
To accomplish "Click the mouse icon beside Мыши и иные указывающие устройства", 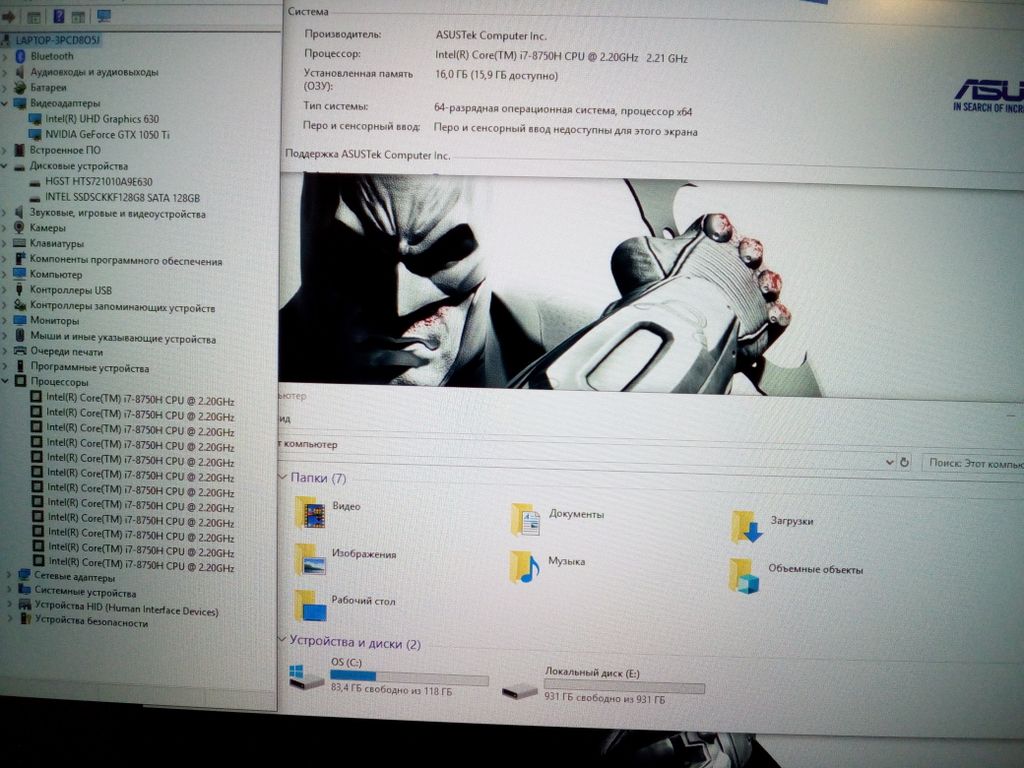I will point(20,336).
